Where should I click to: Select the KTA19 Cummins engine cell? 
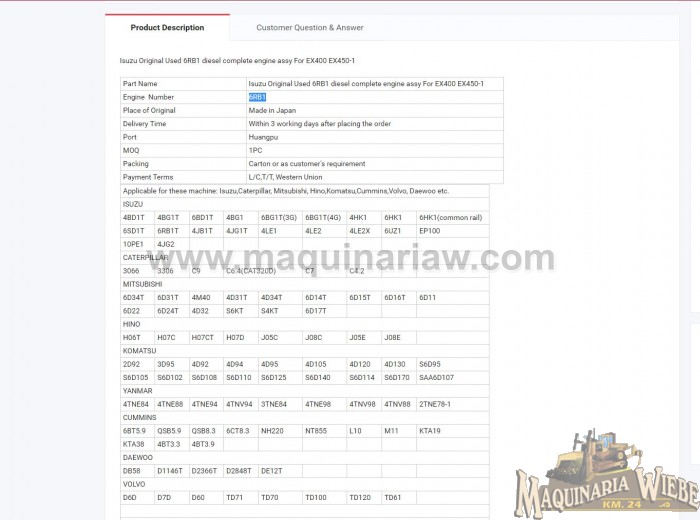coord(429,430)
